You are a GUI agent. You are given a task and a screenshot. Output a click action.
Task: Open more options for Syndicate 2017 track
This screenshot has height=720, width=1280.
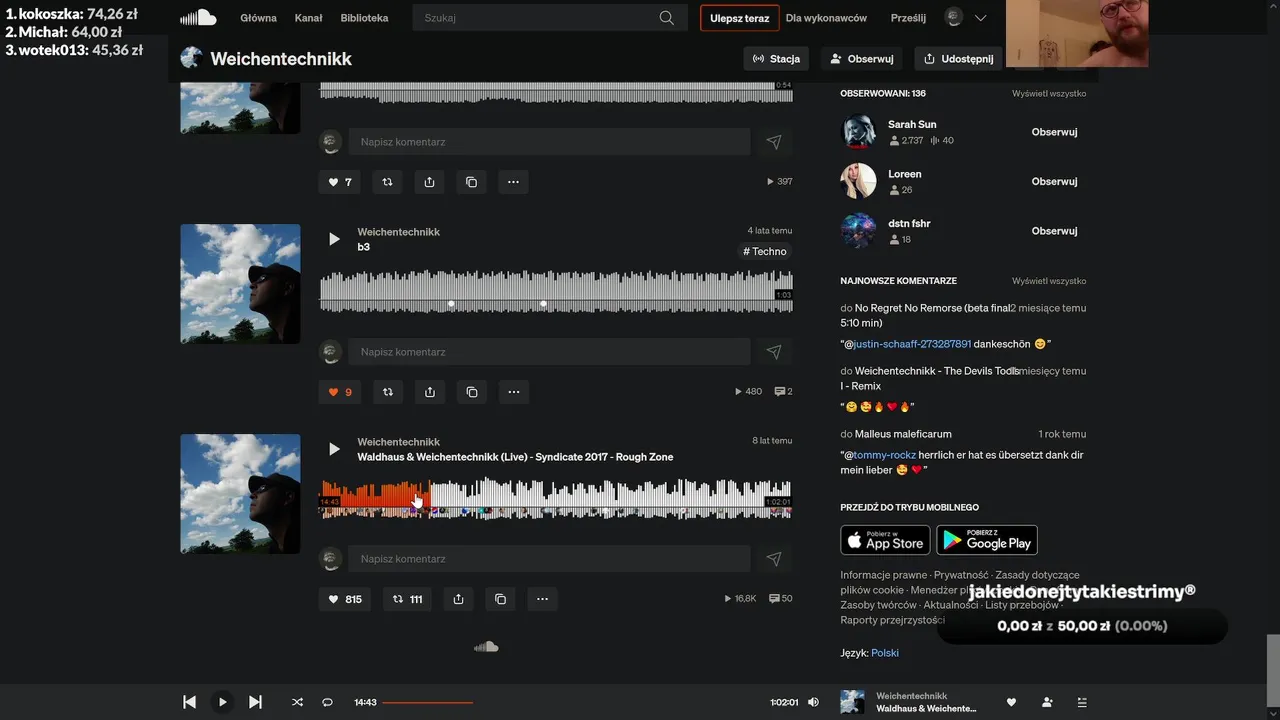[x=542, y=599]
